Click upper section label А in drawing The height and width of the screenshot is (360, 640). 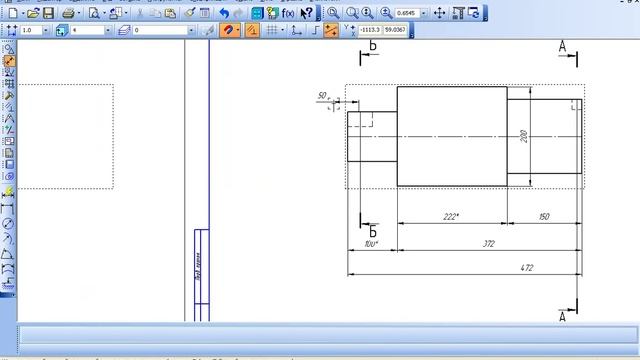tap(562, 47)
